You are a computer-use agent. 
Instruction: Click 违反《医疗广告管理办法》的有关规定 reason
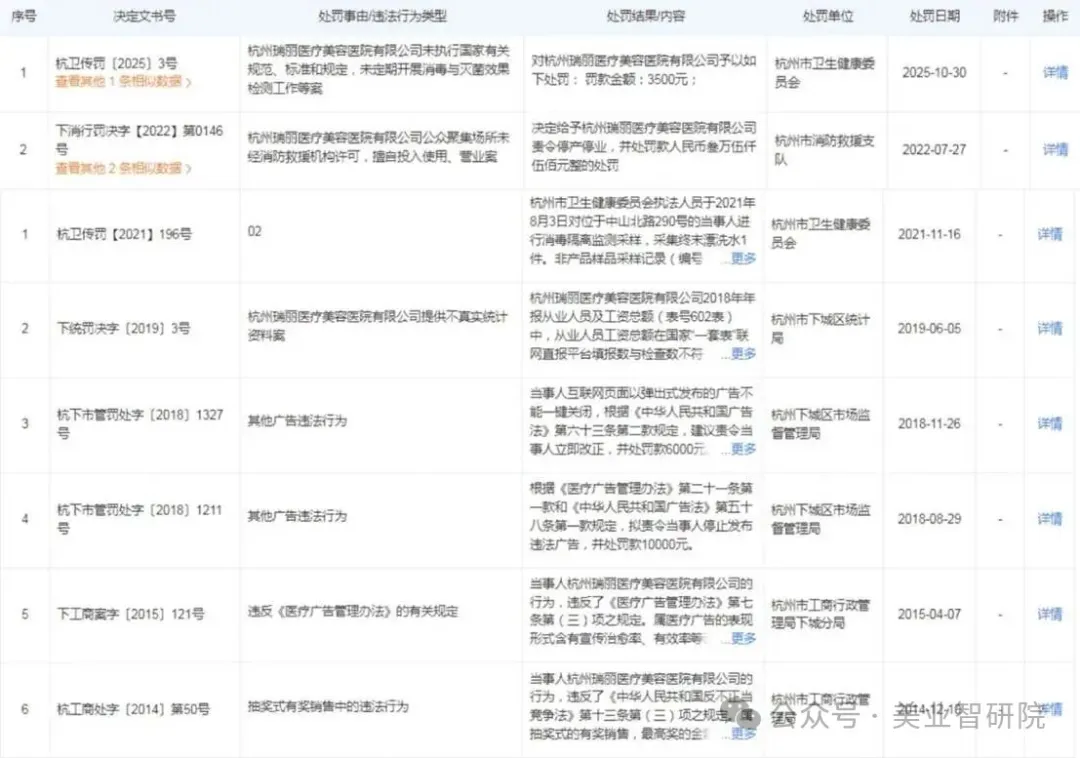(x=353, y=611)
